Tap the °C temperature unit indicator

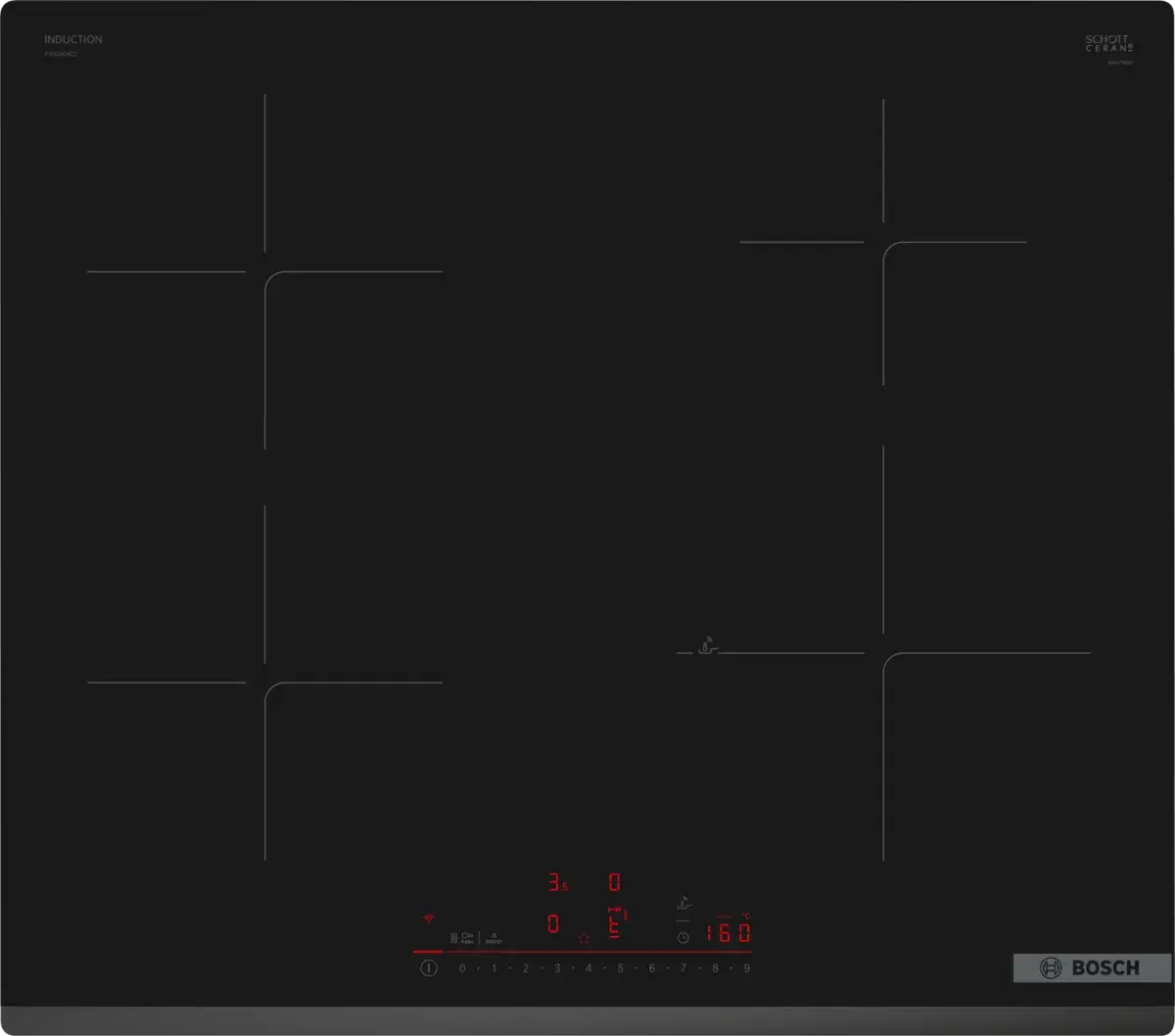[x=745, y=916]
